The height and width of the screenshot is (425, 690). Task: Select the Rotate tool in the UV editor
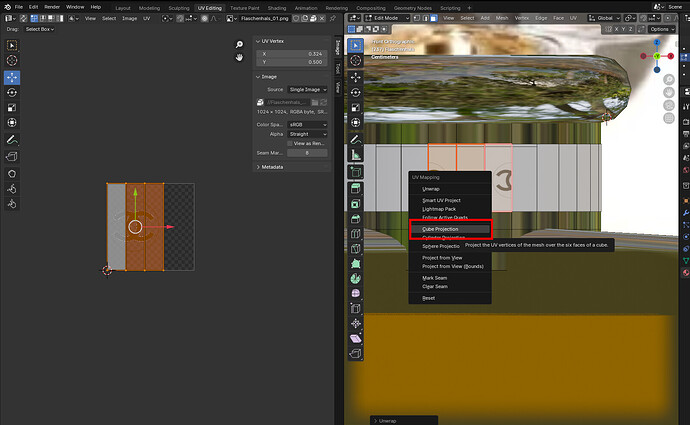point(12,92)
